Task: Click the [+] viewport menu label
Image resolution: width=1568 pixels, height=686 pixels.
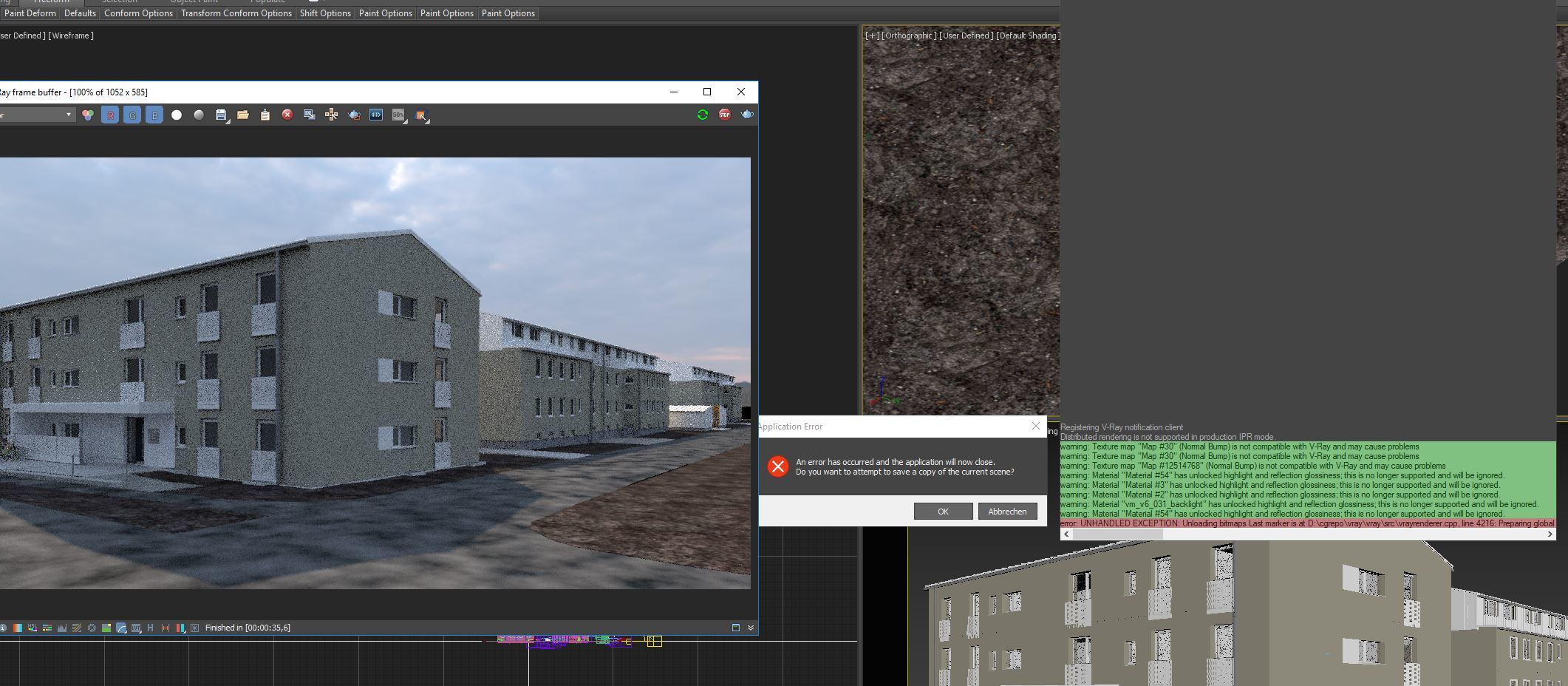Action: [x=872, y=35]
